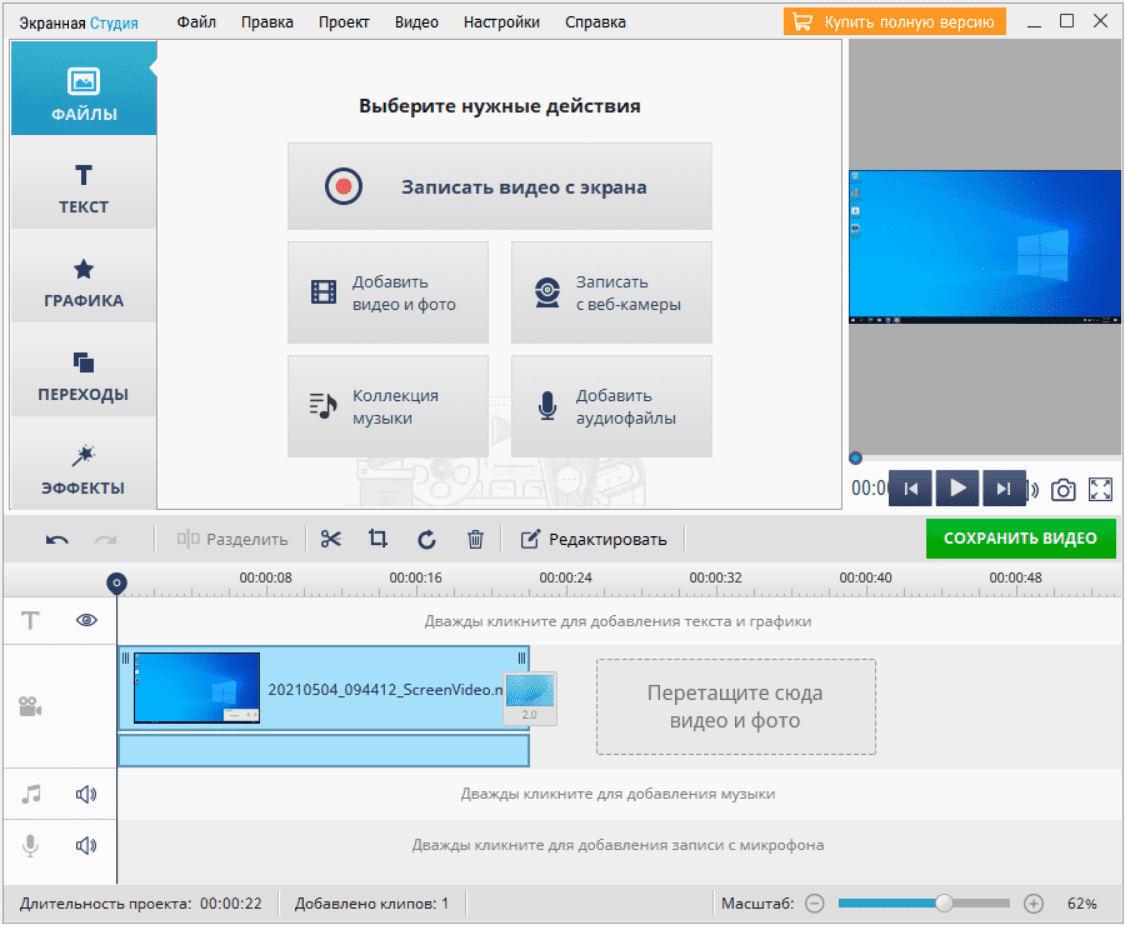Jump to previous frame in preview
Screen dimensions: 1125x925
[x=910, y=489]
